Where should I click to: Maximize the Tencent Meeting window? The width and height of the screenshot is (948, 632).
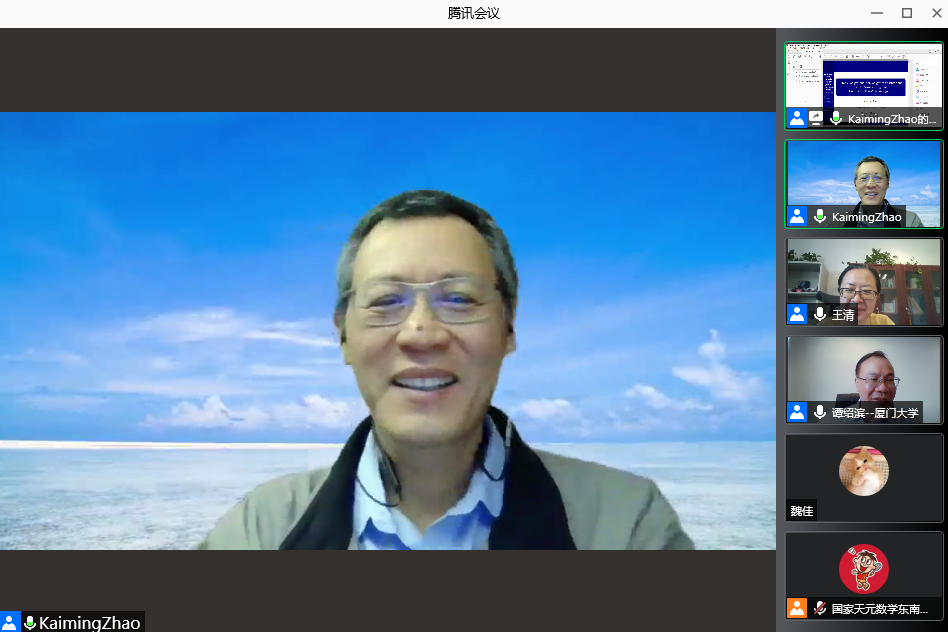907,13
